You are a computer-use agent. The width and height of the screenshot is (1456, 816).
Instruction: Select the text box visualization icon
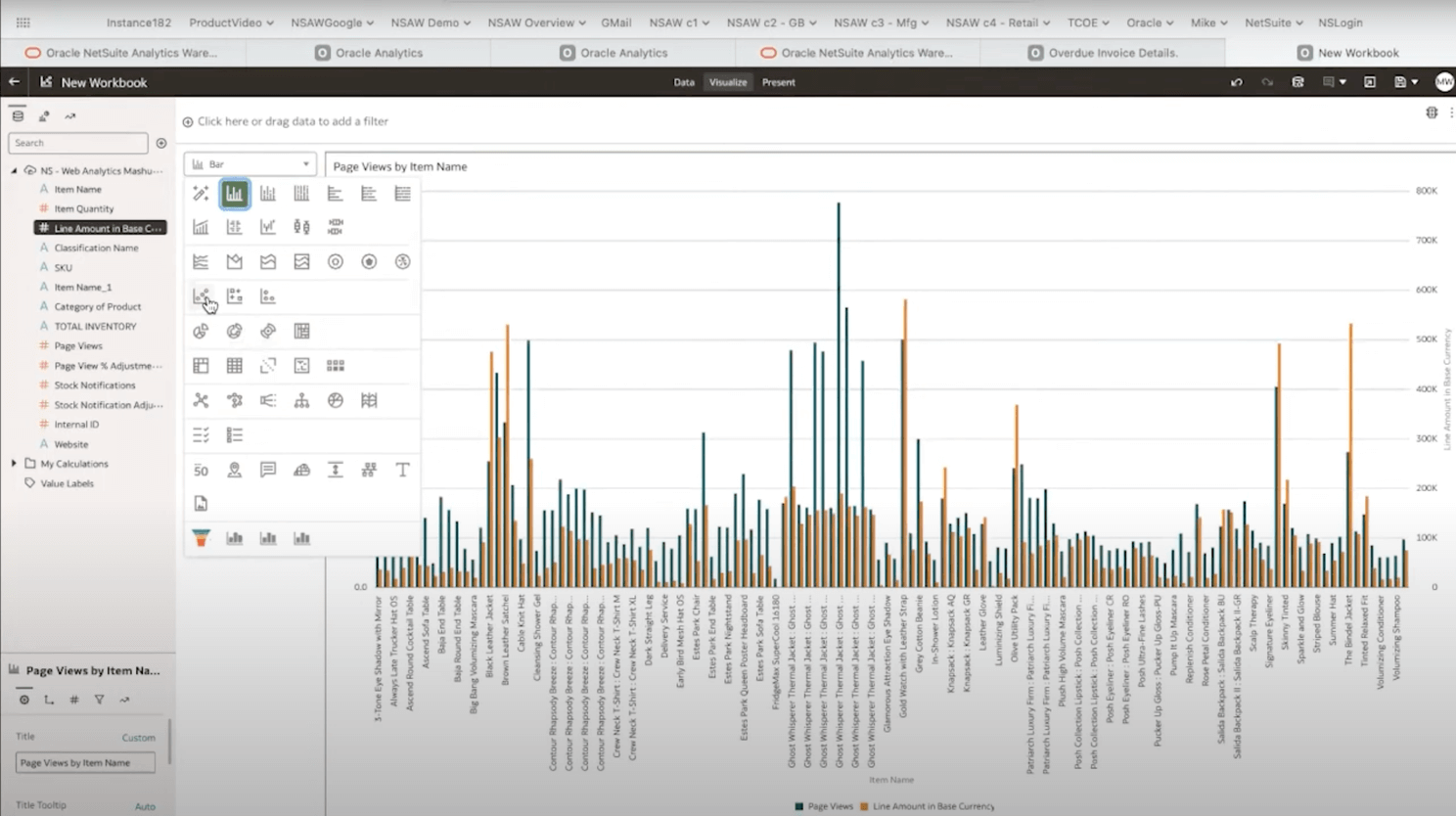(x=402, y=471)
